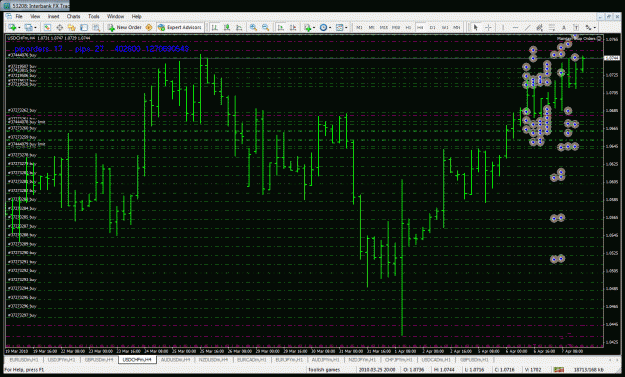Toggle the D1 timeframe

tap(432, 27)
